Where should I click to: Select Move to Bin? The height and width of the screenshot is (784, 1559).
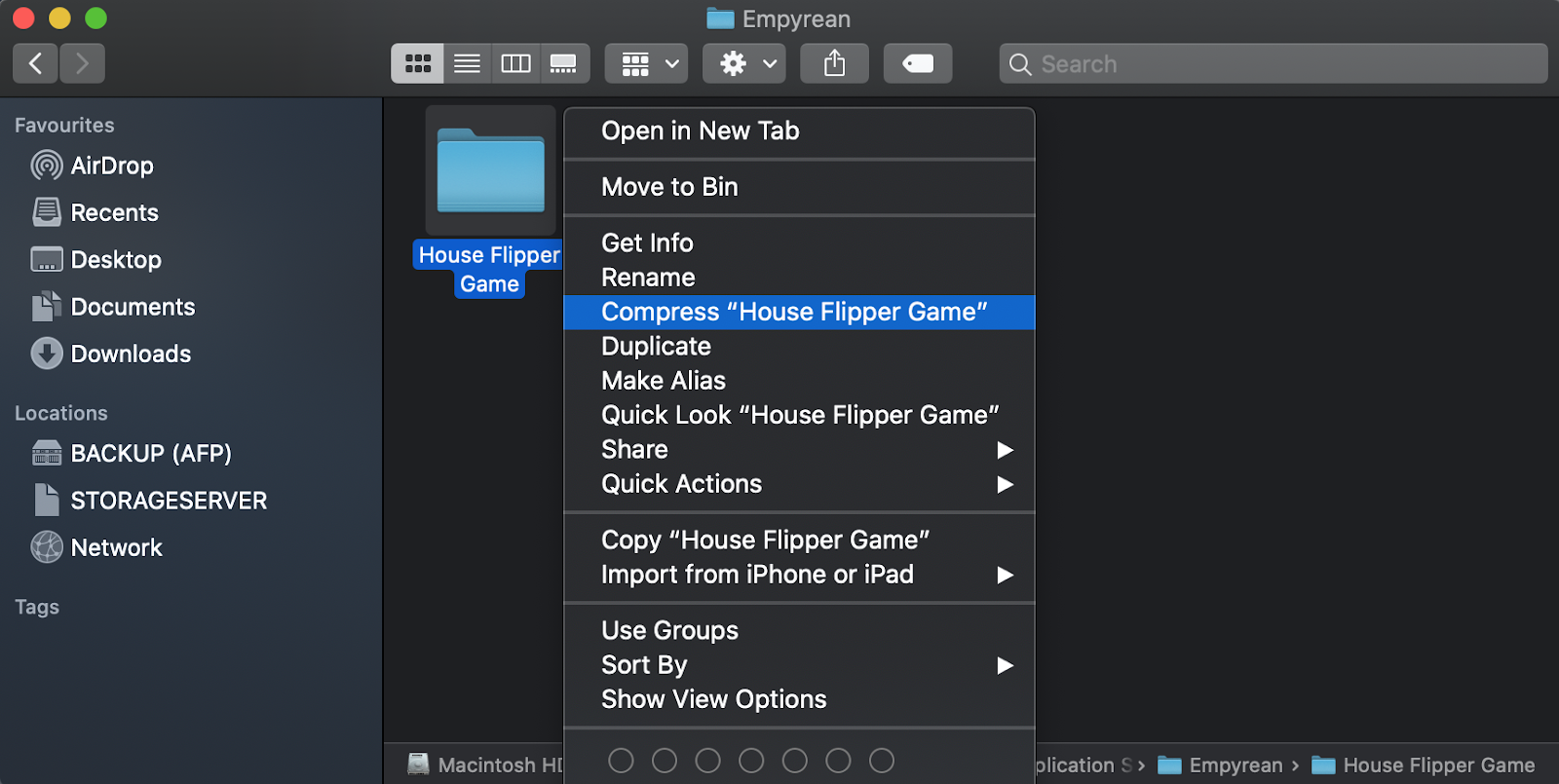pyautogui.click(x=669, y=187)
